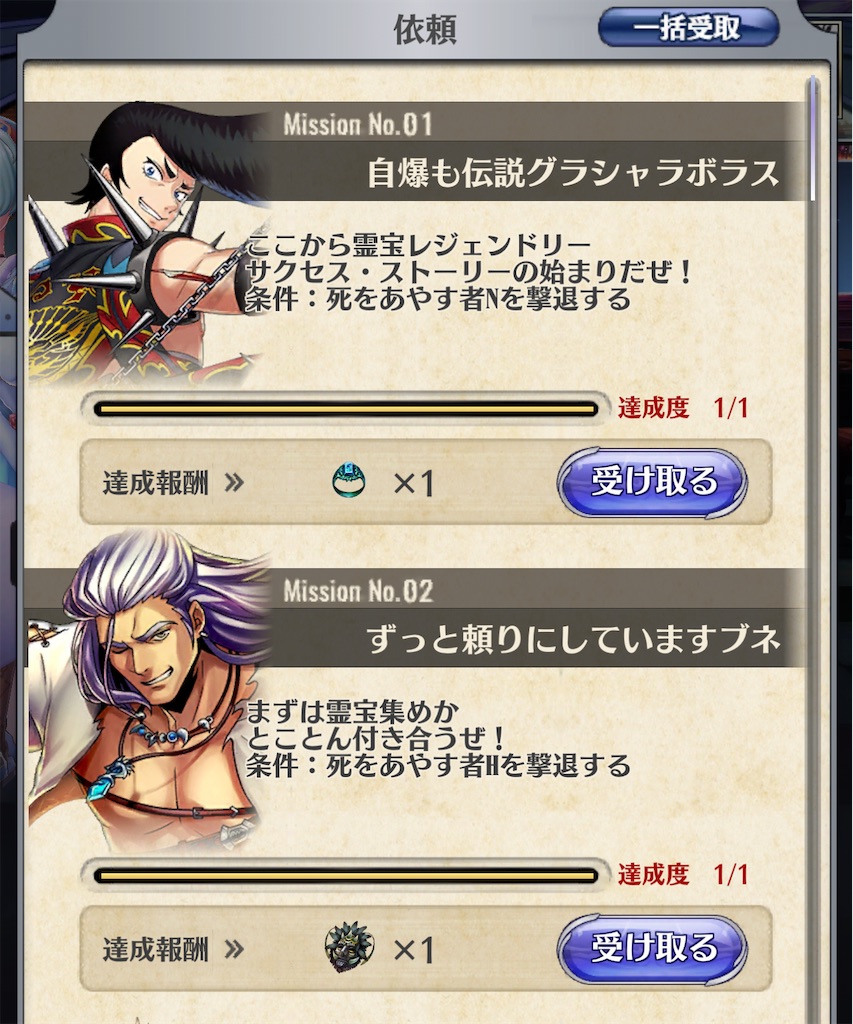This screenshot has height=1024, width=853.
Task: Tap the double-arrow icon in first 達成報酬 row
Action: click(x=234, y=483)
